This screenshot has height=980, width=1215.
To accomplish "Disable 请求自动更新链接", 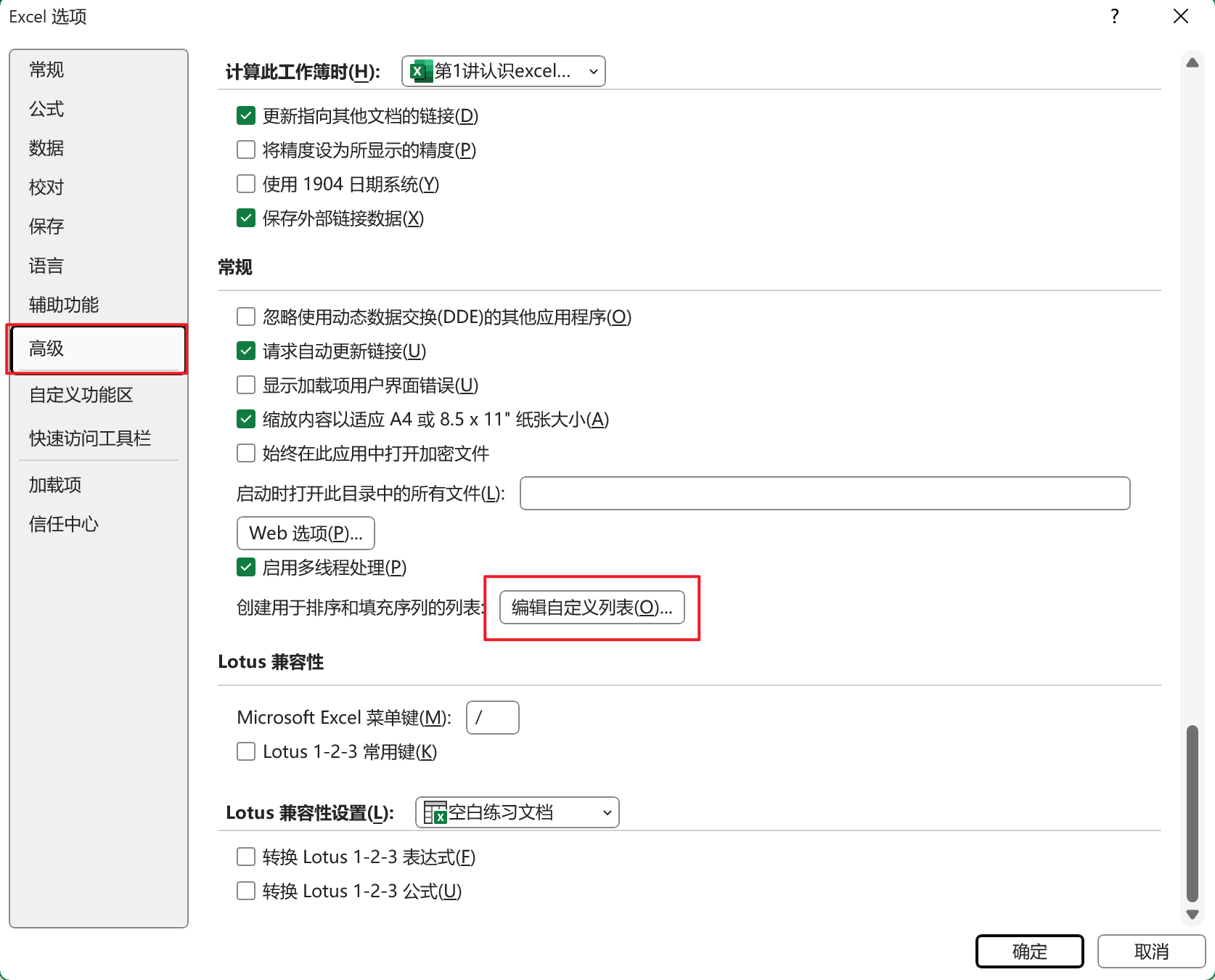I will (x=246, y=351).
